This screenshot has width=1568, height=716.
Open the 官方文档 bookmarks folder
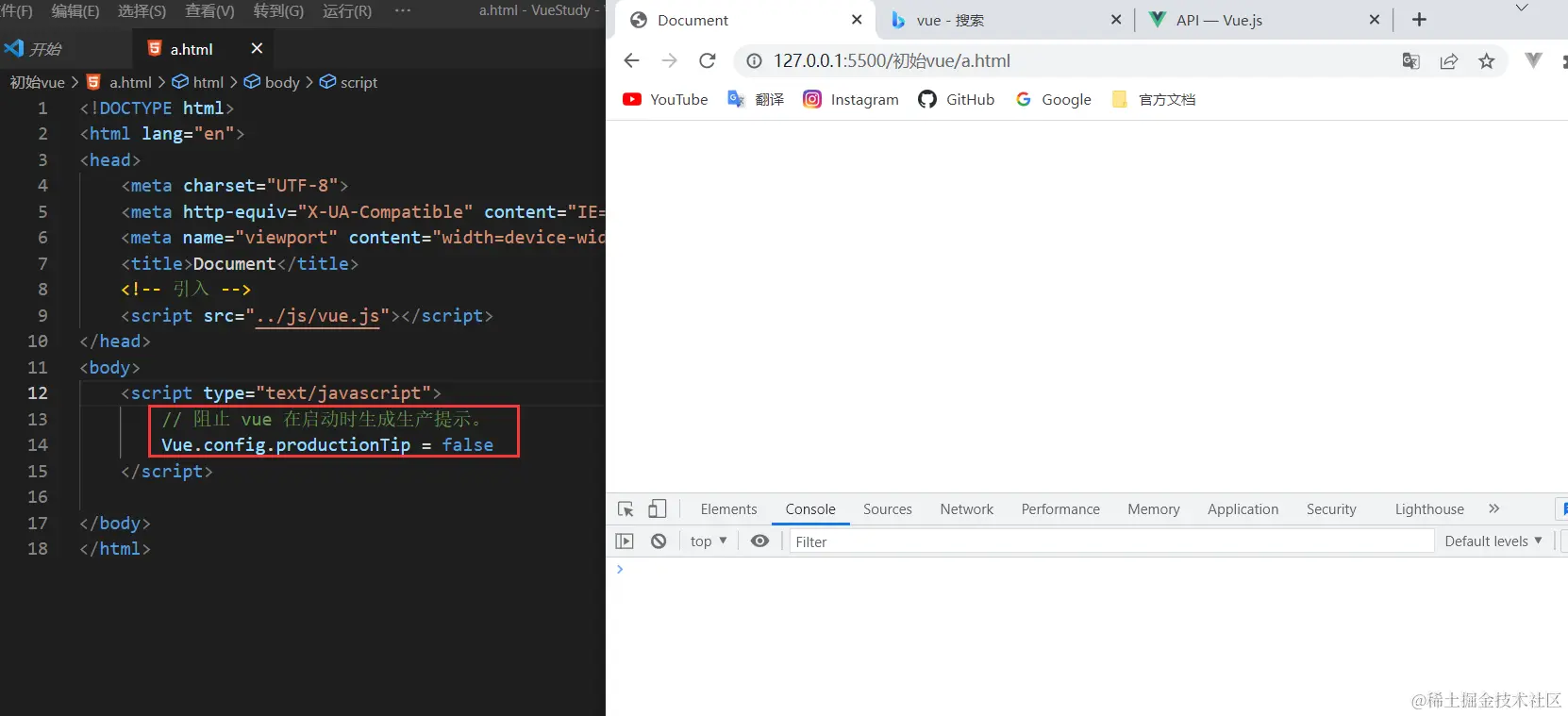pyautogui.click(x=1154, y=99)
